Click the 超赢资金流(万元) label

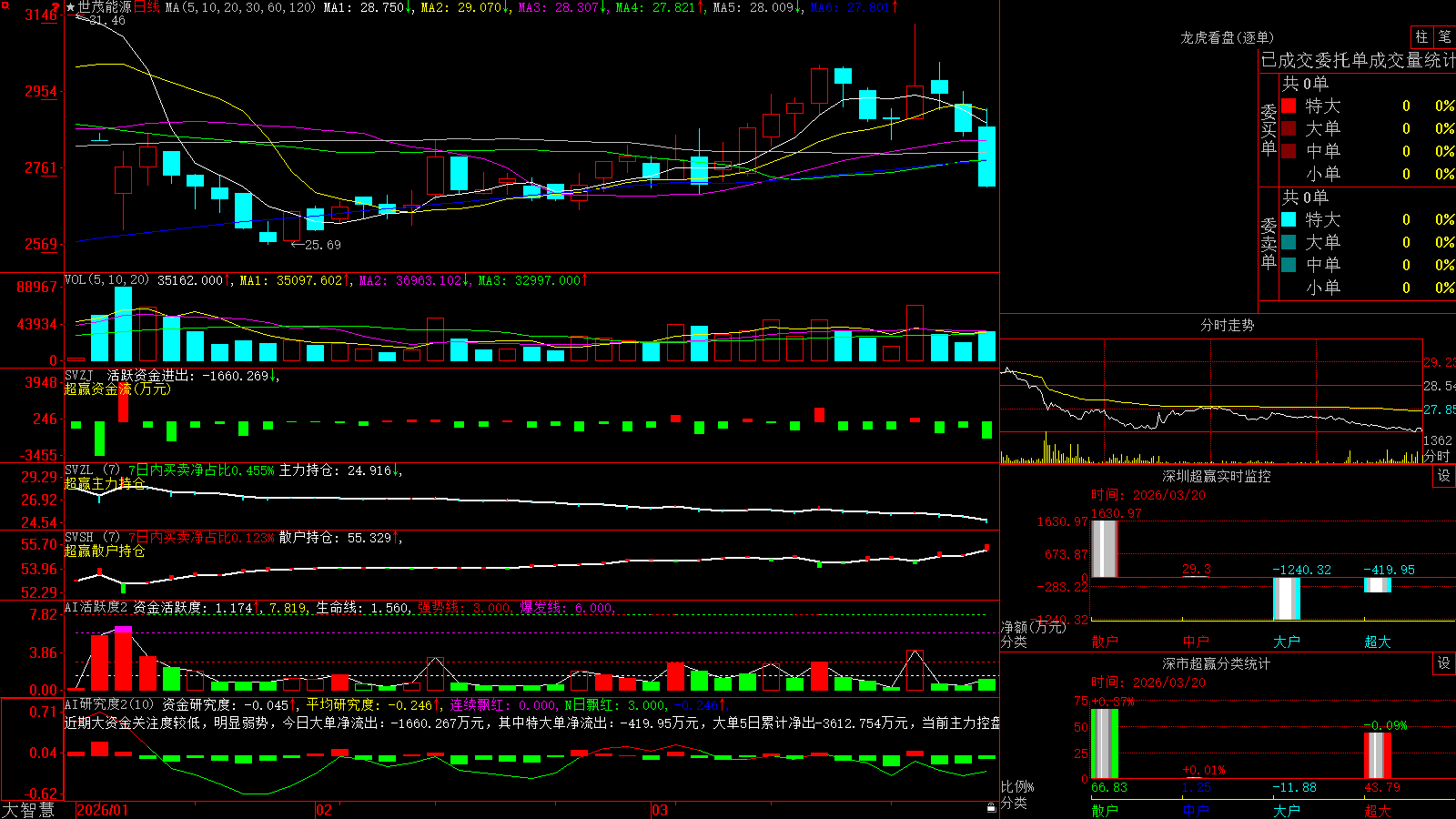coord(117,389)
